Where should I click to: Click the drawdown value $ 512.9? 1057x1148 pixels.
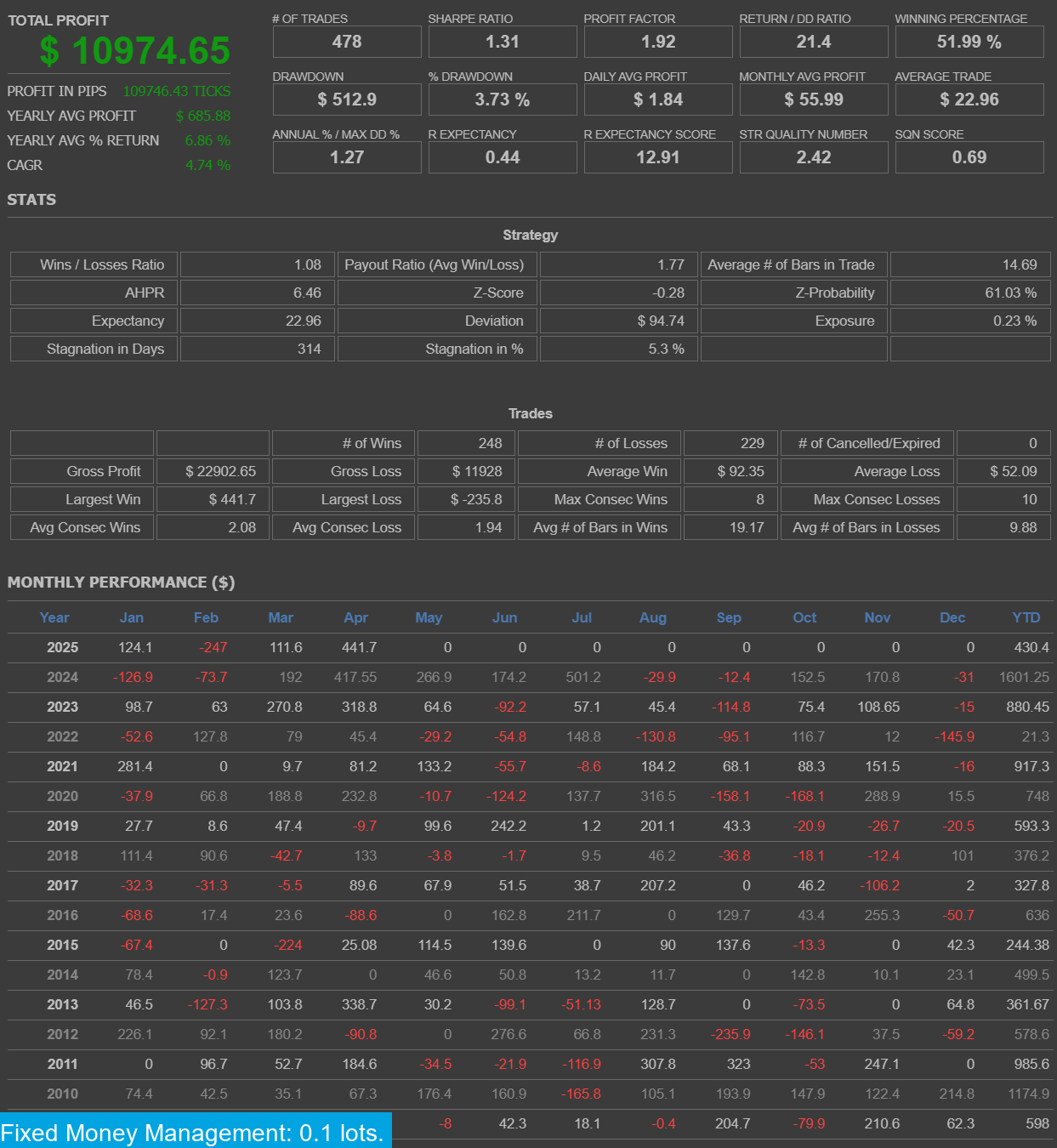tap(347, 99)
